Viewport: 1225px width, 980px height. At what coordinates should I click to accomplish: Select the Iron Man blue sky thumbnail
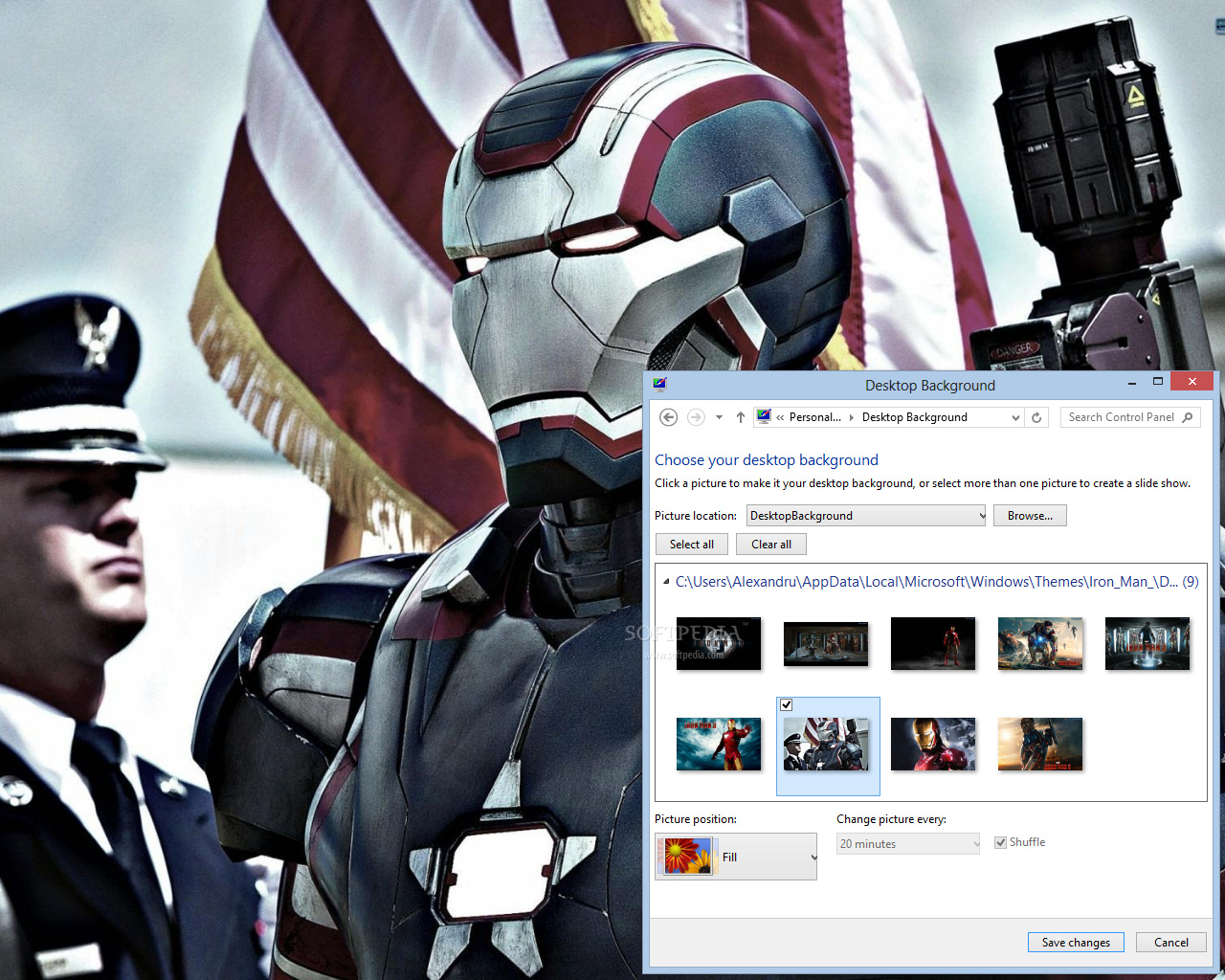click(x=719, y=745)
